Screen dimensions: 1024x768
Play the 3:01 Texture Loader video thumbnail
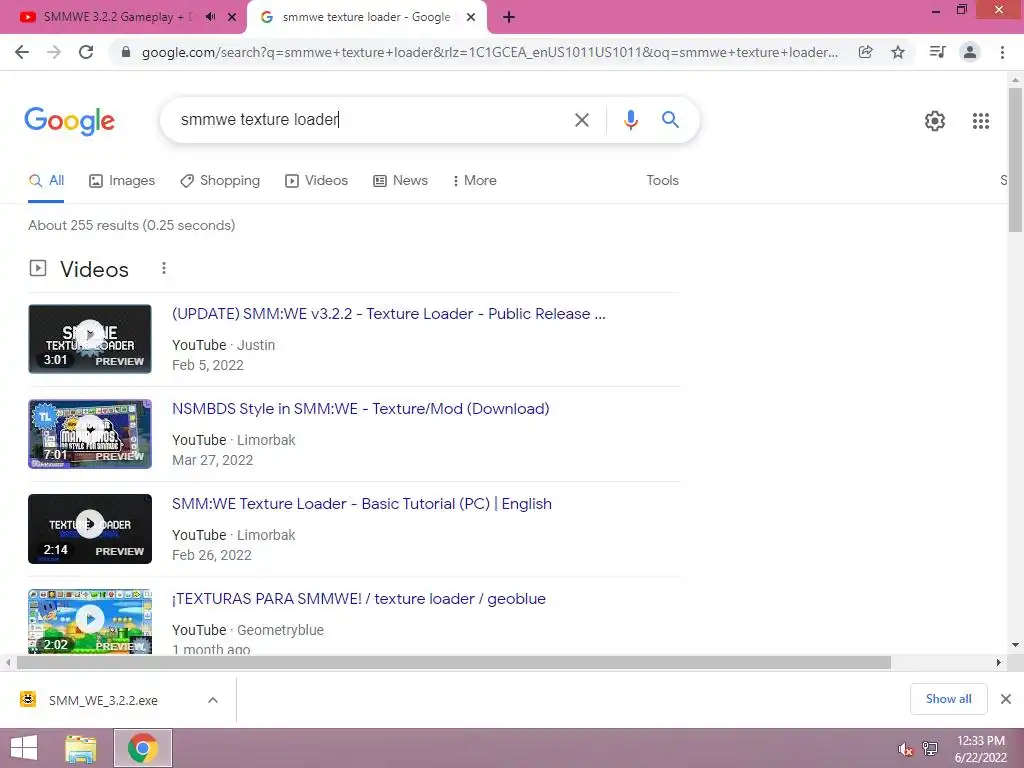click(x=90, y=339)
